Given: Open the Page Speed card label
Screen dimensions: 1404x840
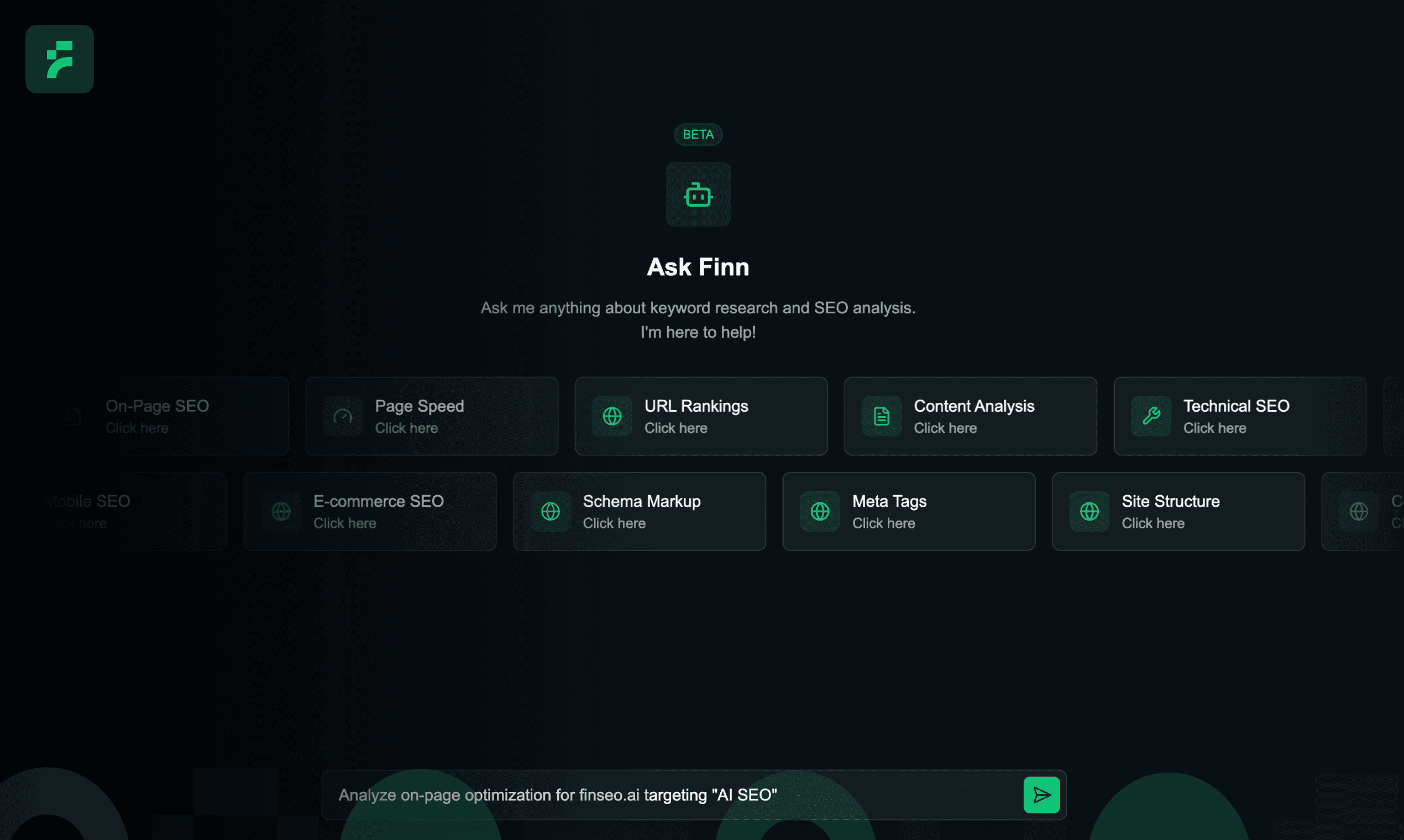Looking at the screenshot, I should point(420,406).
